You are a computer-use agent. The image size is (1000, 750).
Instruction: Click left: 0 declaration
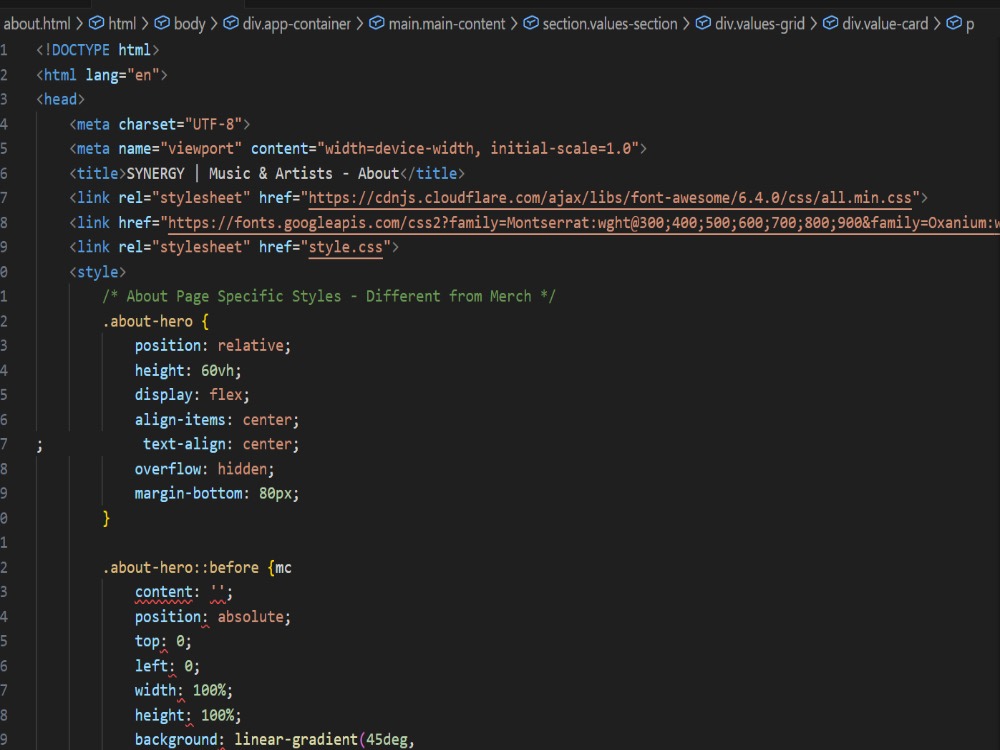[x=167, y=666]
